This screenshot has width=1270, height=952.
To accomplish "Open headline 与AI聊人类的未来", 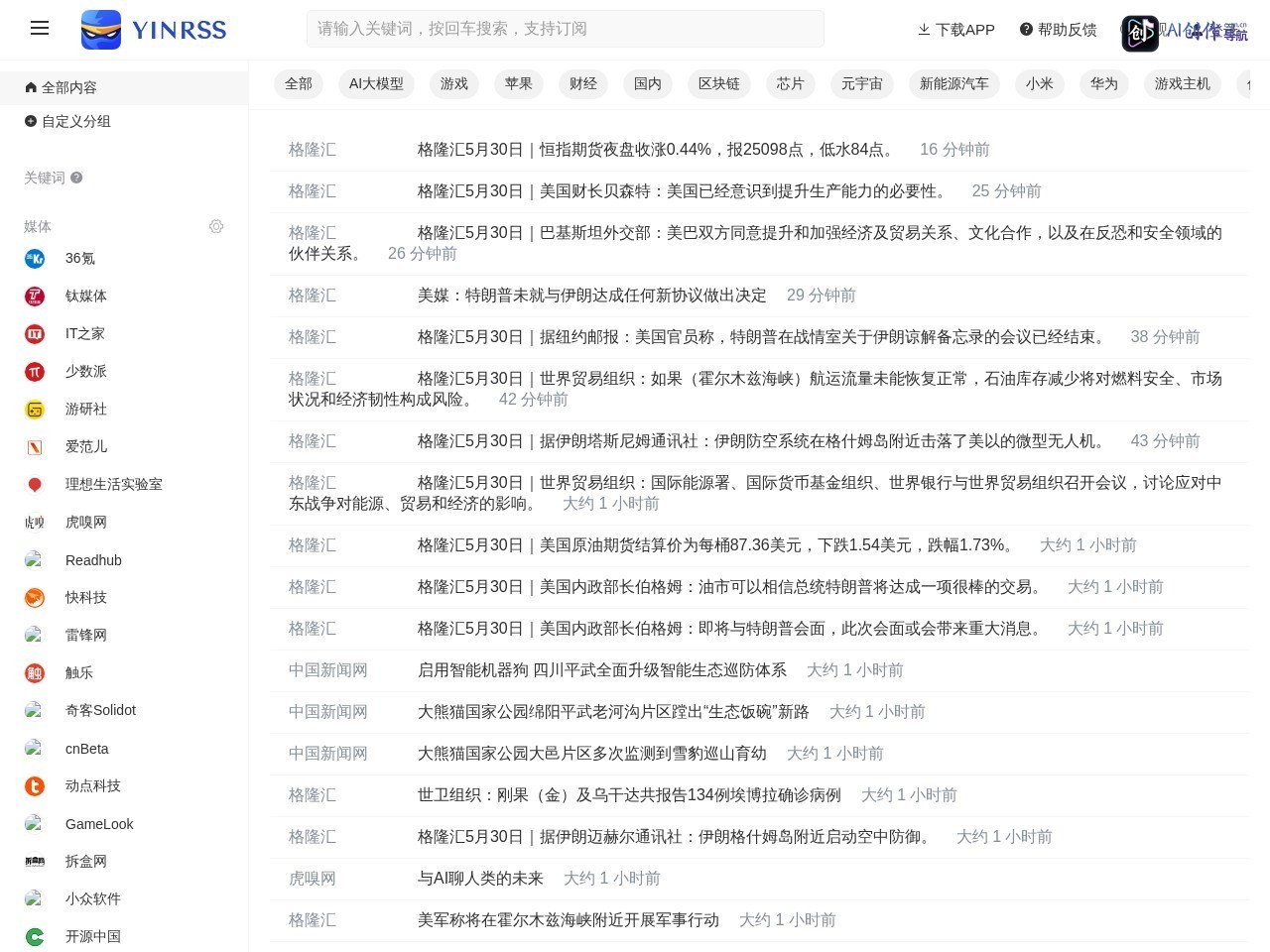I will coord(480,879).
